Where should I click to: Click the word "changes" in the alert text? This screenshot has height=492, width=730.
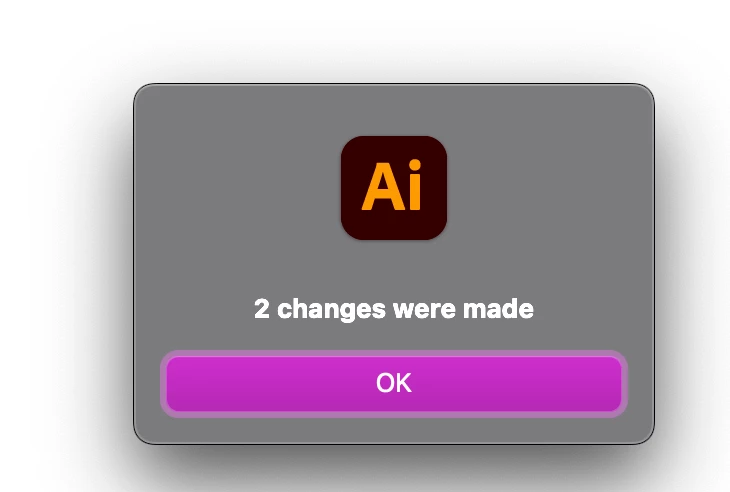(x=331, y=310)
